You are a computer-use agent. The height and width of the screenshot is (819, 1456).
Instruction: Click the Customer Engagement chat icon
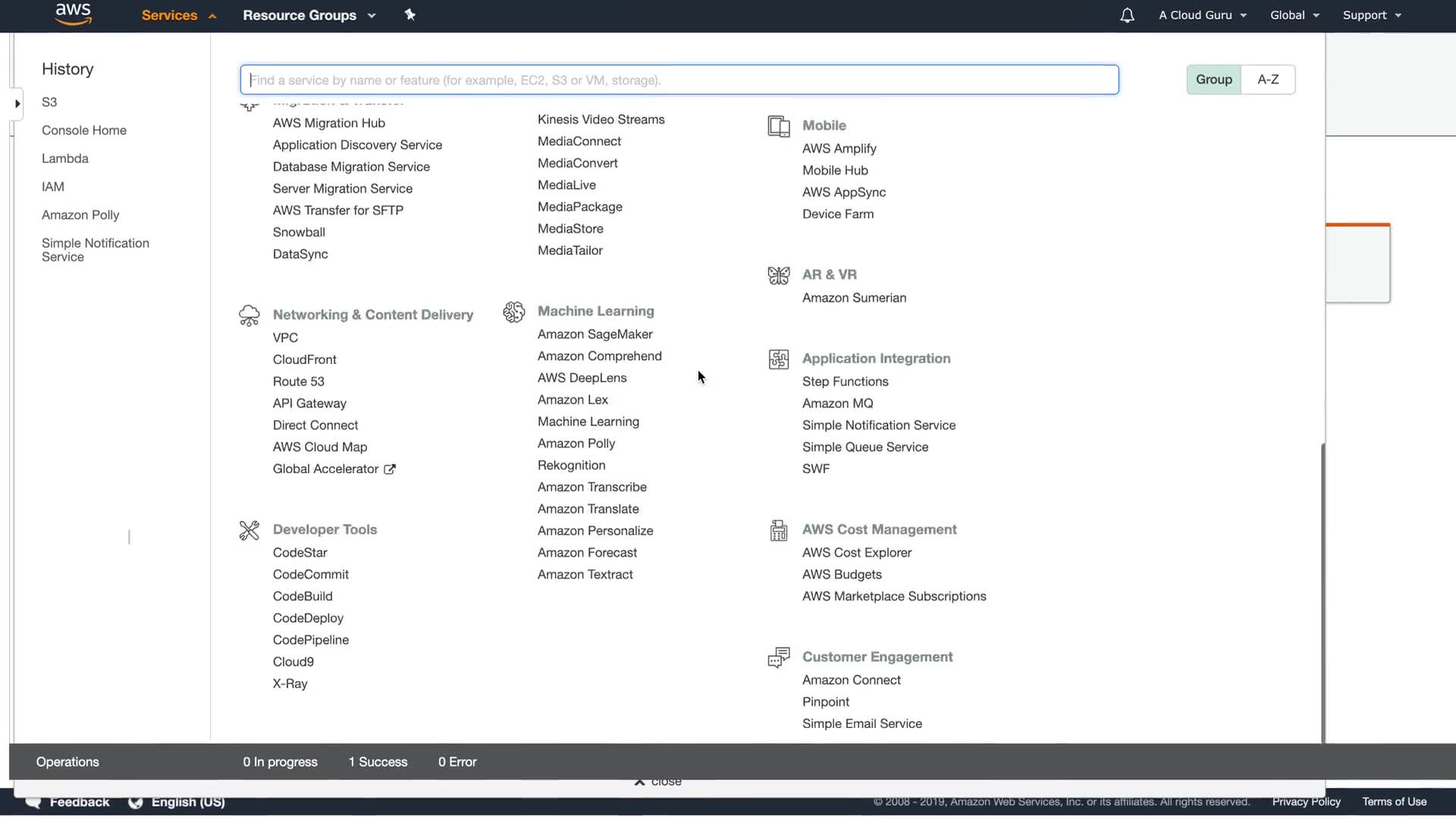[778, 657]
